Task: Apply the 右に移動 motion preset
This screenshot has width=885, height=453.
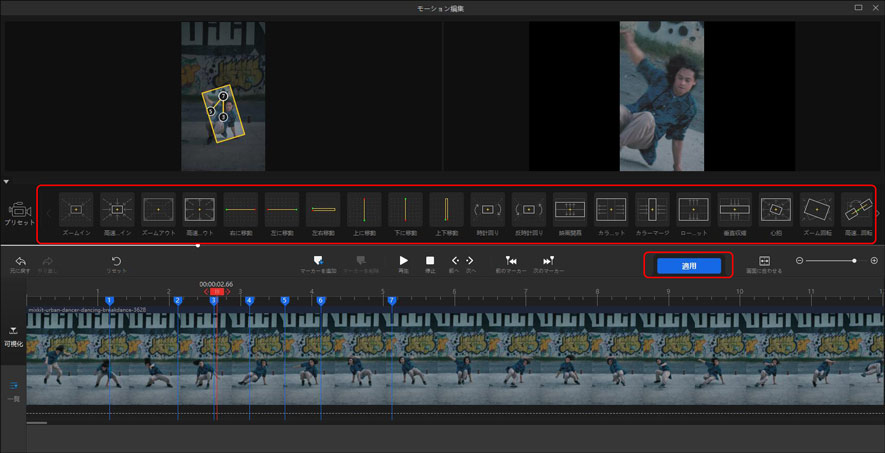Action: [240, 209]
